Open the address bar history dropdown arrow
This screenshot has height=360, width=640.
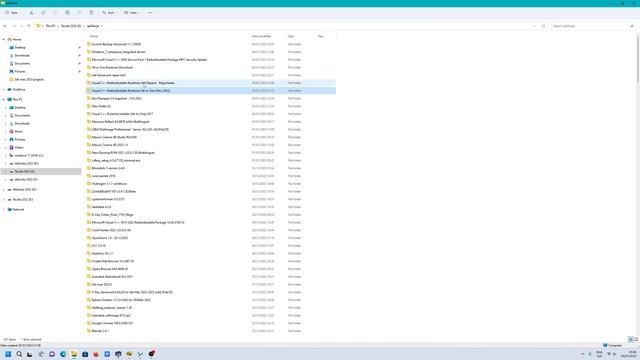tap(534, 26)
